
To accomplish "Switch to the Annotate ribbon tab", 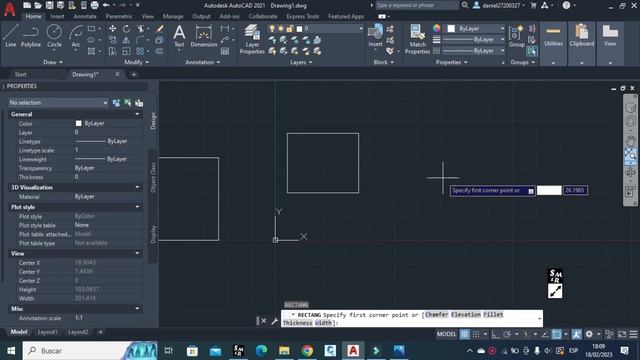I will (x=84, y=16).
